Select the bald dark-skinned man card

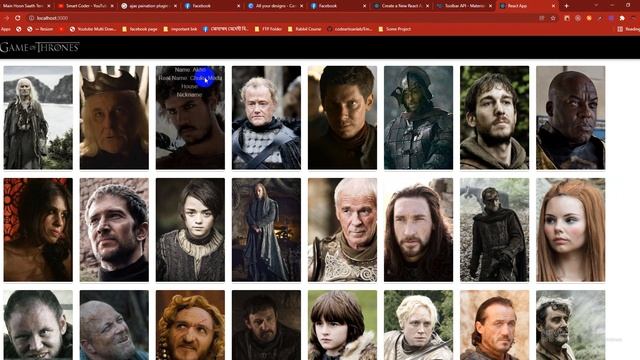[571, 118]
